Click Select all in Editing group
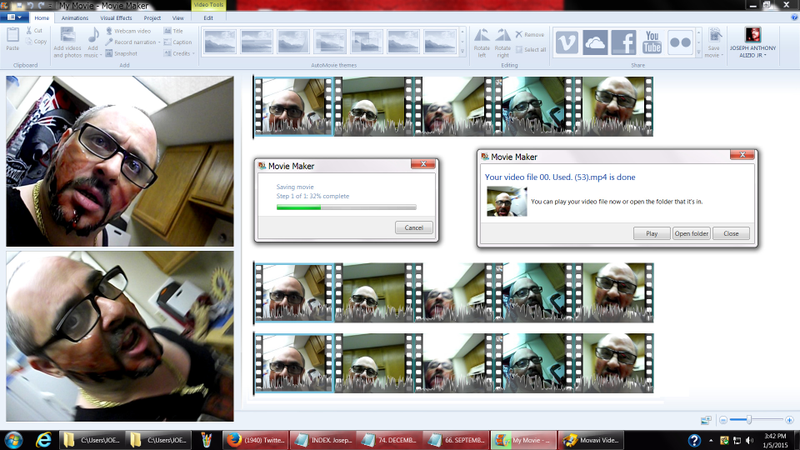 click(x=531, y=49)
